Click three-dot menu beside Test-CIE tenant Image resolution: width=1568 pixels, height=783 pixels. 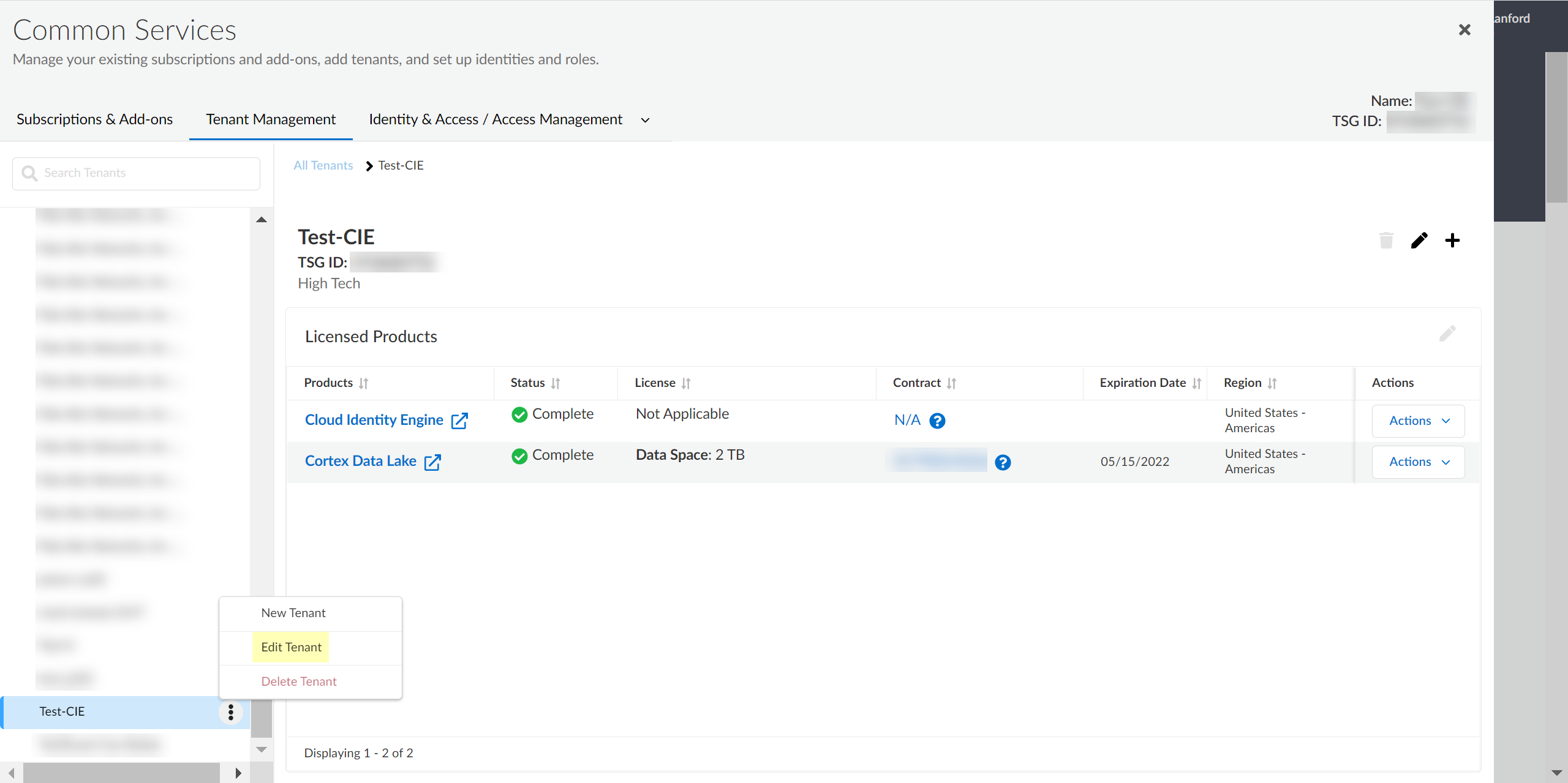pyautogui.click(x=231, y=712)
